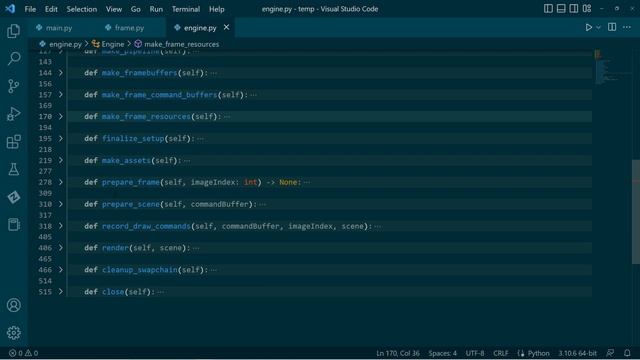The width and height of the screenshot is (640, 360).
Task: Expand folded prepare_scene function
Action: coord(61,204)
